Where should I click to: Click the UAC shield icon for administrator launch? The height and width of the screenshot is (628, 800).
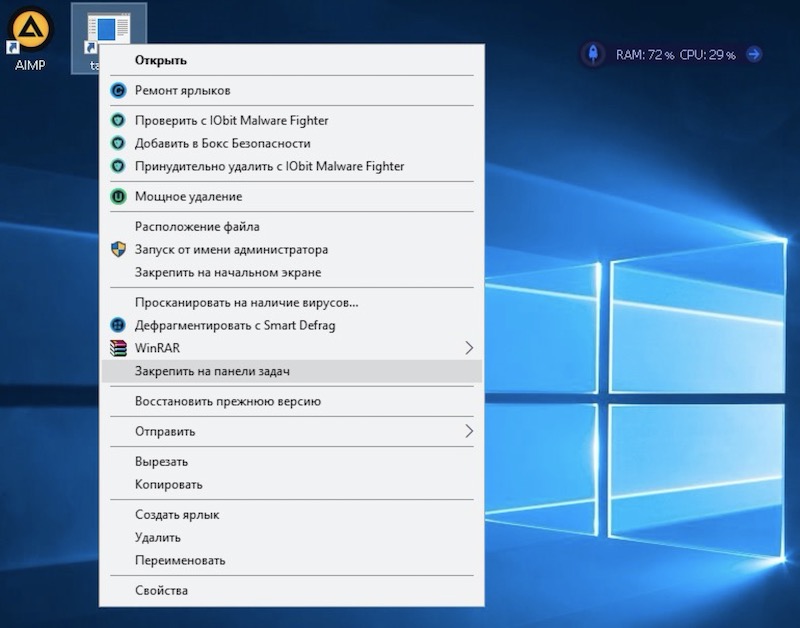coord(118,249)
